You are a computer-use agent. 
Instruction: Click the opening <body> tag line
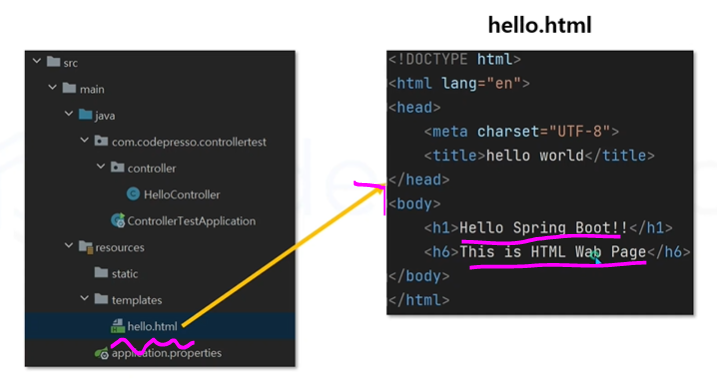click(414, 204)
